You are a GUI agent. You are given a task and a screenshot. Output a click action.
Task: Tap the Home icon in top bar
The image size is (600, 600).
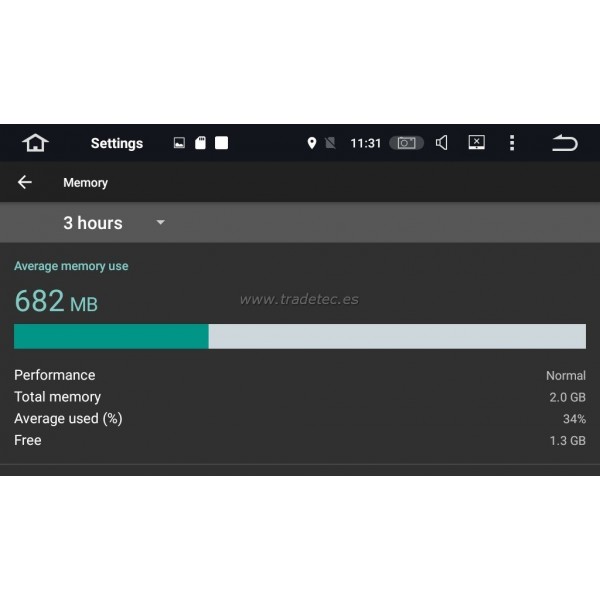pyautogui.click(x=36, y=143)
